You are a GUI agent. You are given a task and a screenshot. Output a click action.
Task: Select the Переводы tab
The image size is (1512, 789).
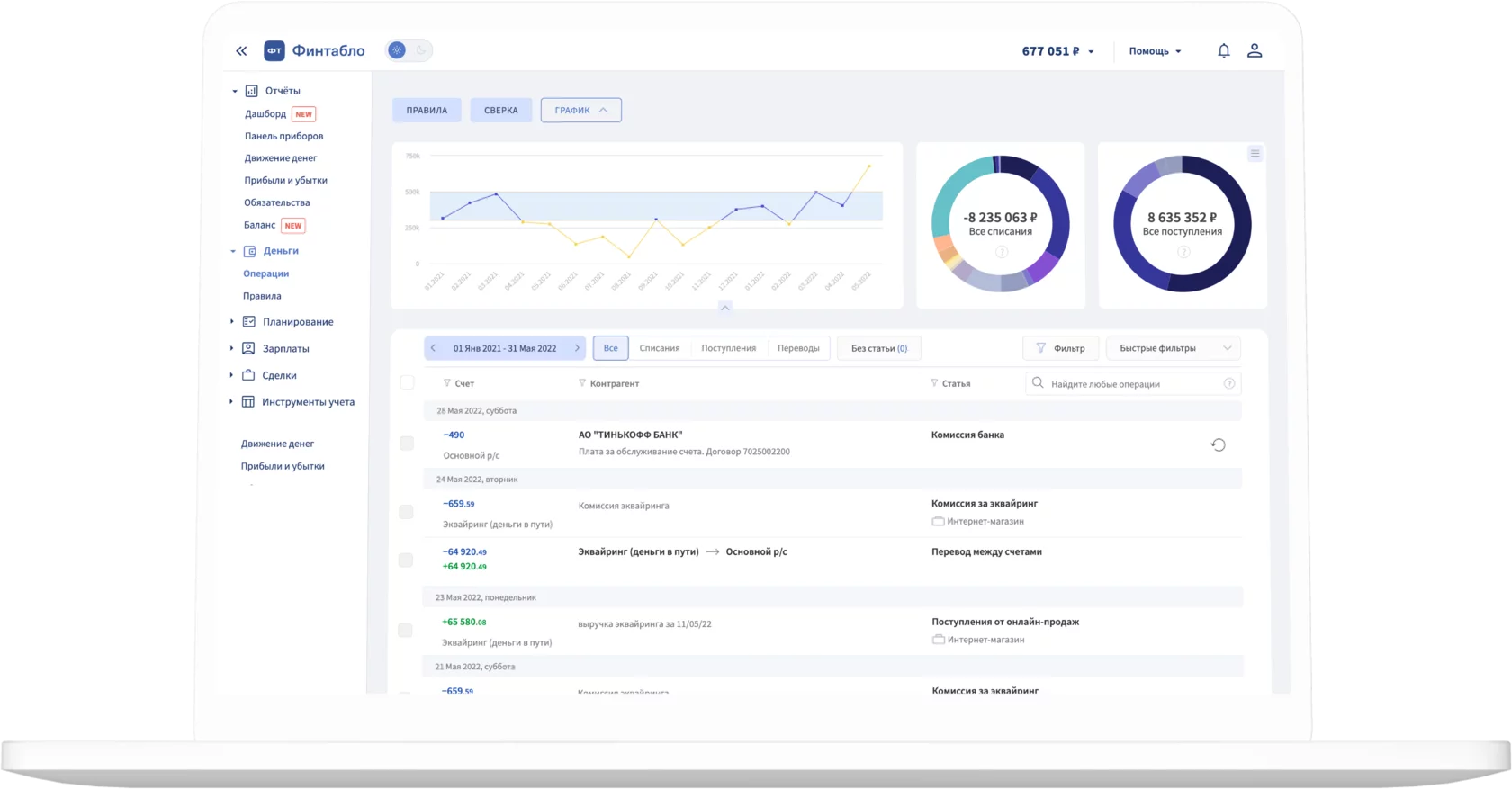pos(798,348)
